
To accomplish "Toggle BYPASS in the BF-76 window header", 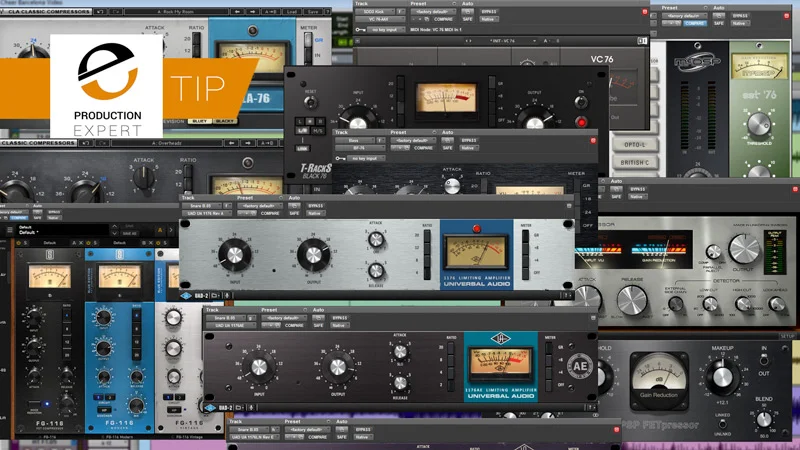I will (x=469, y=140).
